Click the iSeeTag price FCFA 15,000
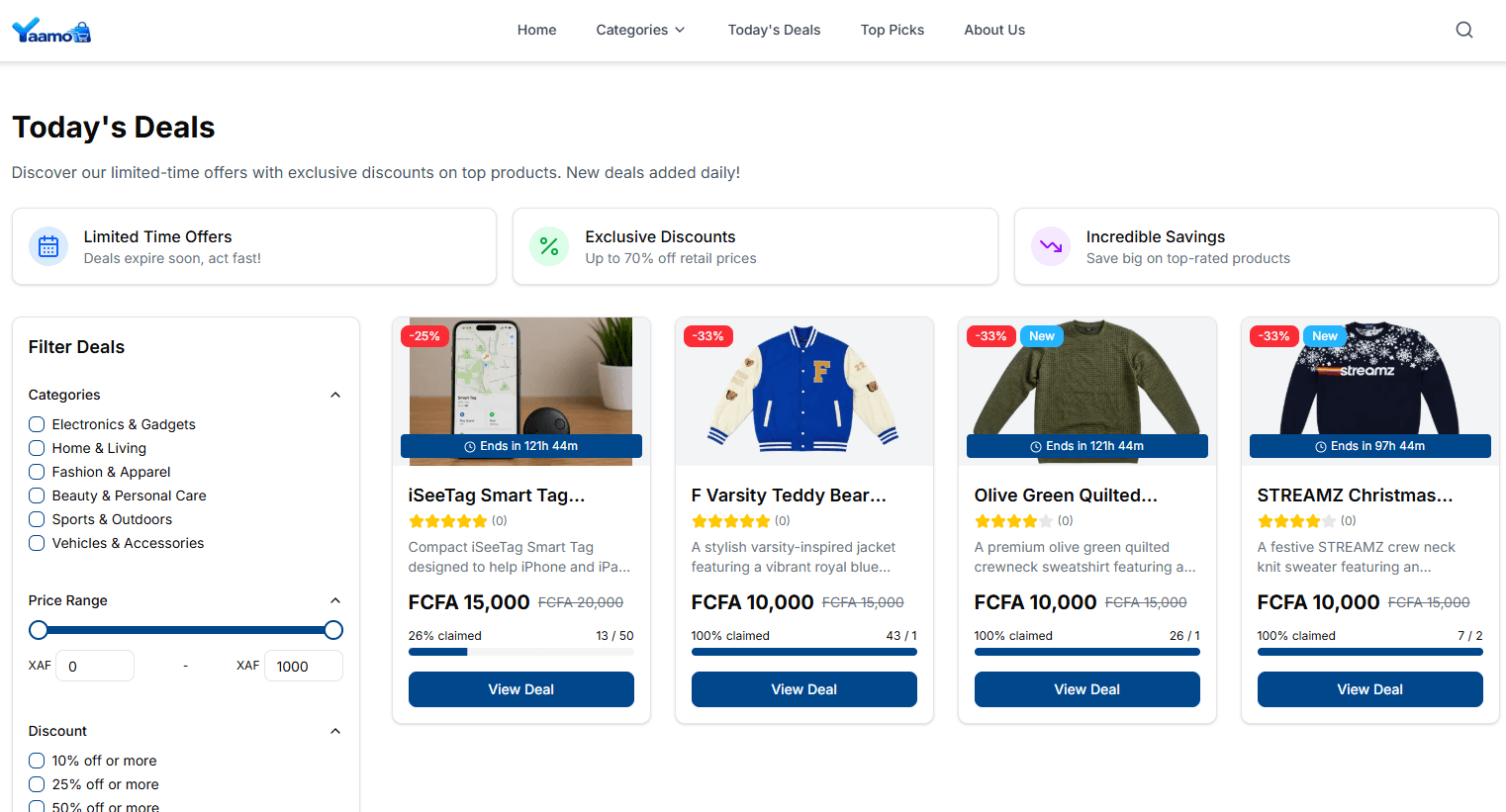This screenshot has width=1506, height=812. point(469,602)
